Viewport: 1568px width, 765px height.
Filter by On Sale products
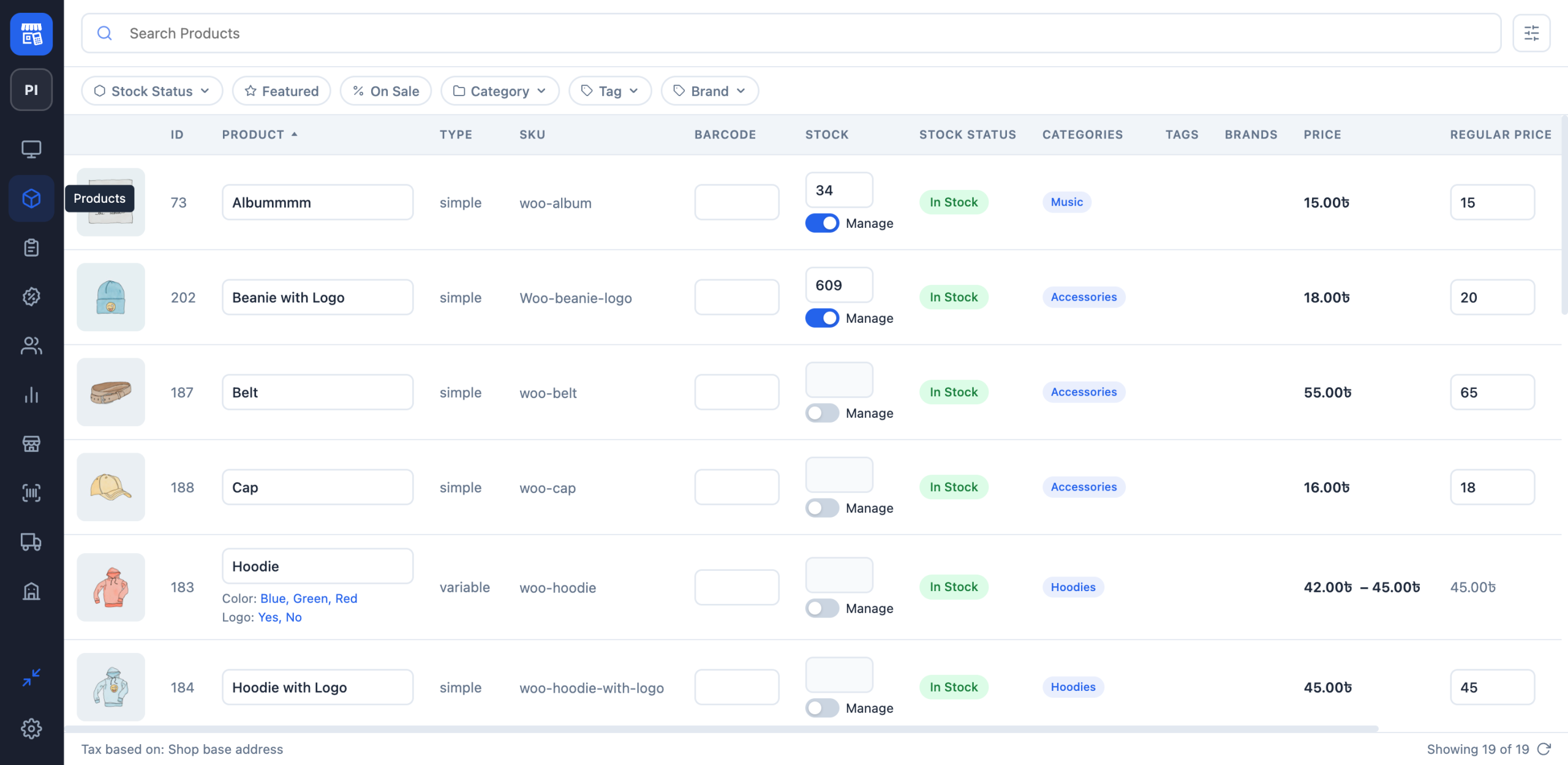(386, 91)
